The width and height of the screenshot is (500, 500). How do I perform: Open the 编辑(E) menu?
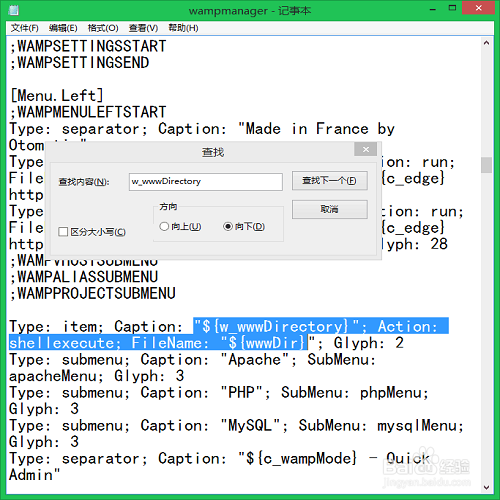[63, 28]
